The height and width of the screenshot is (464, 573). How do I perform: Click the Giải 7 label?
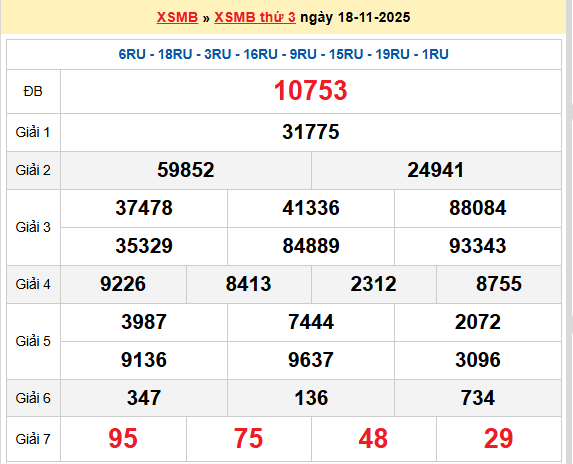(33, 439)
